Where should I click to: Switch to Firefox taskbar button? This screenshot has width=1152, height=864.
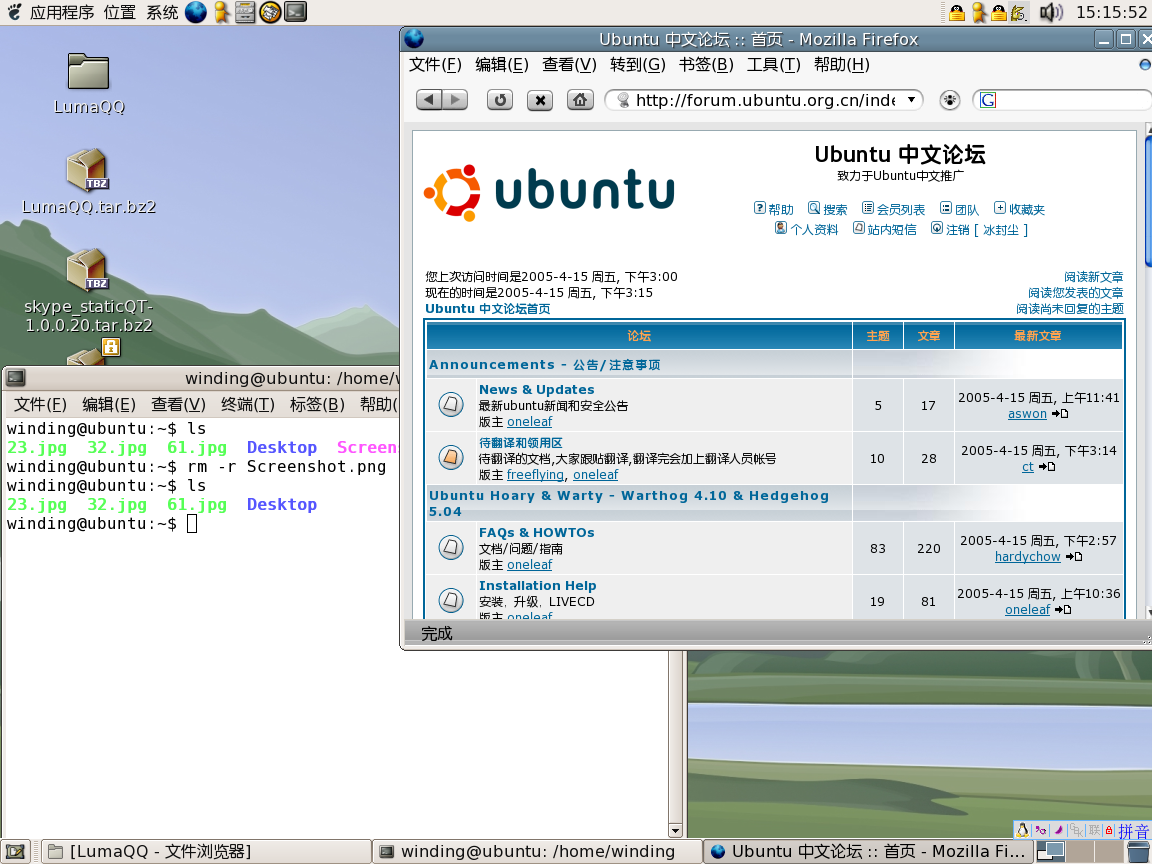click(869, 852)
